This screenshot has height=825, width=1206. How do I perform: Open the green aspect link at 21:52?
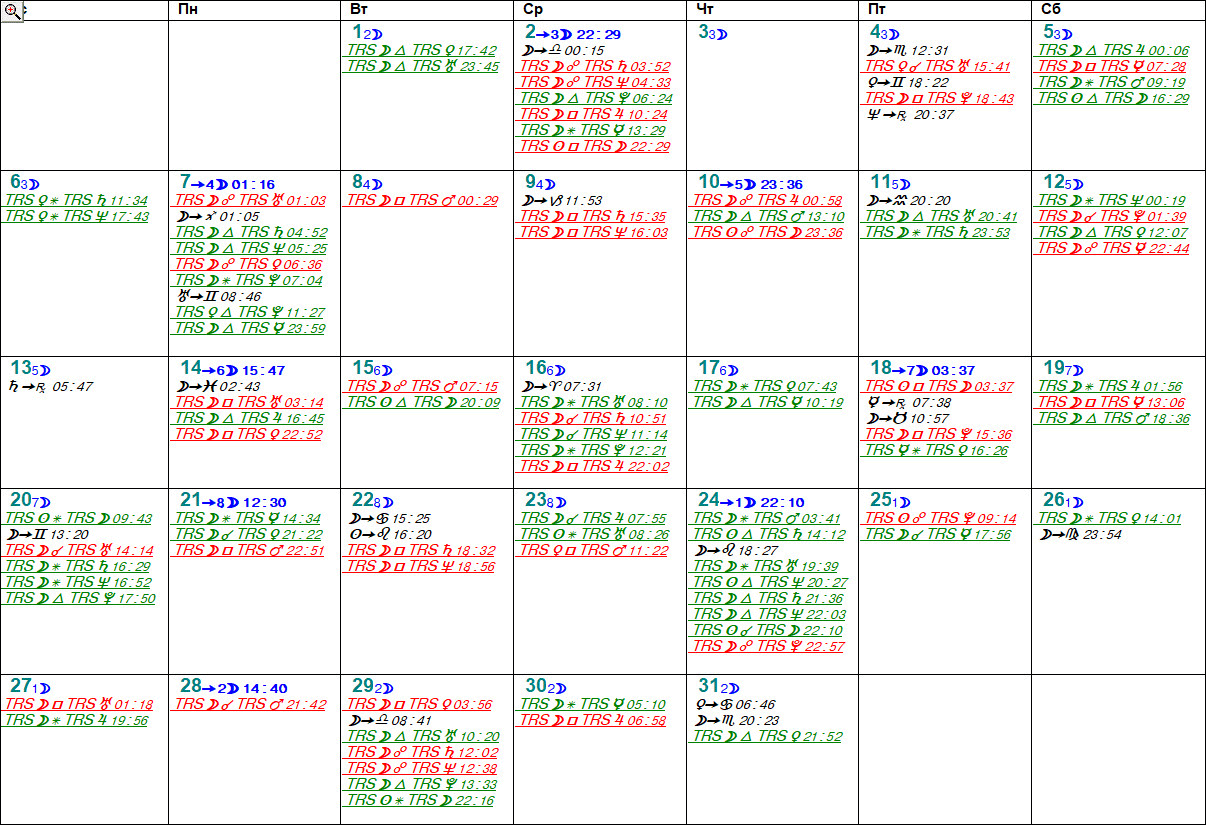768,736
